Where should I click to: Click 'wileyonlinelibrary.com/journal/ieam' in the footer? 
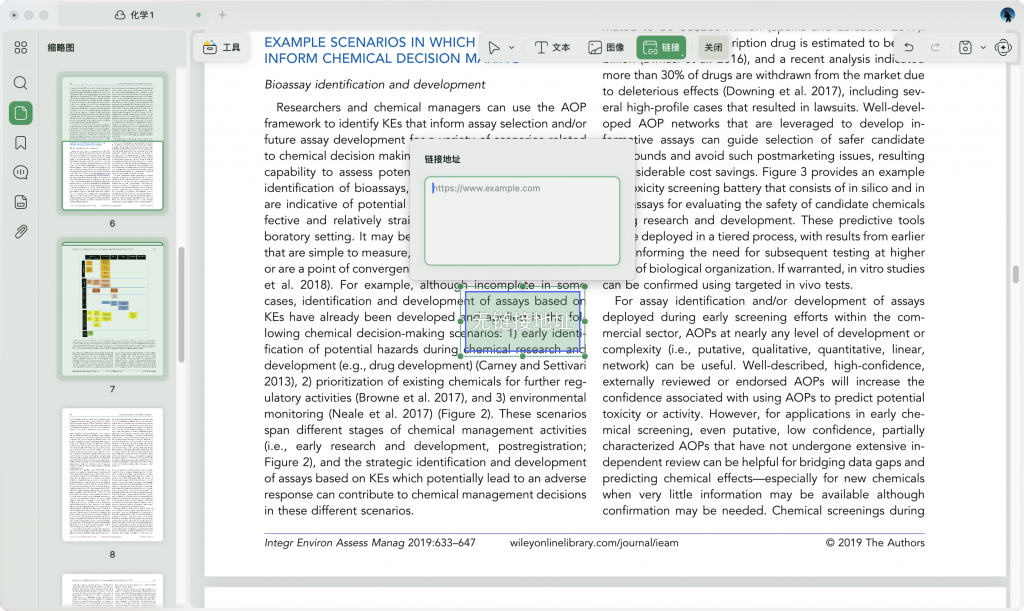(x=594, y=542)
